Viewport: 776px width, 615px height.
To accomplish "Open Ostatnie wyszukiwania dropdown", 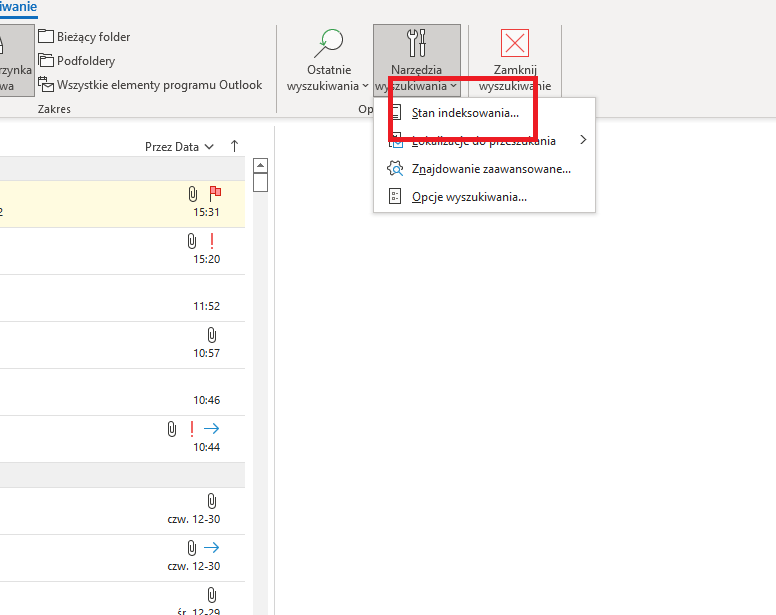I will [x=329, y=60].
